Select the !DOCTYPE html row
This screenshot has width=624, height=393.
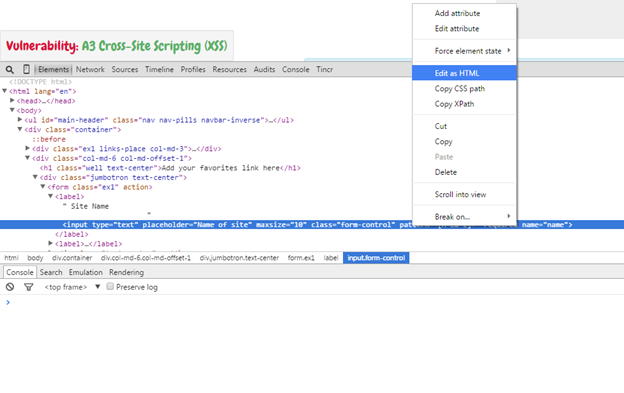click(40, 82)
